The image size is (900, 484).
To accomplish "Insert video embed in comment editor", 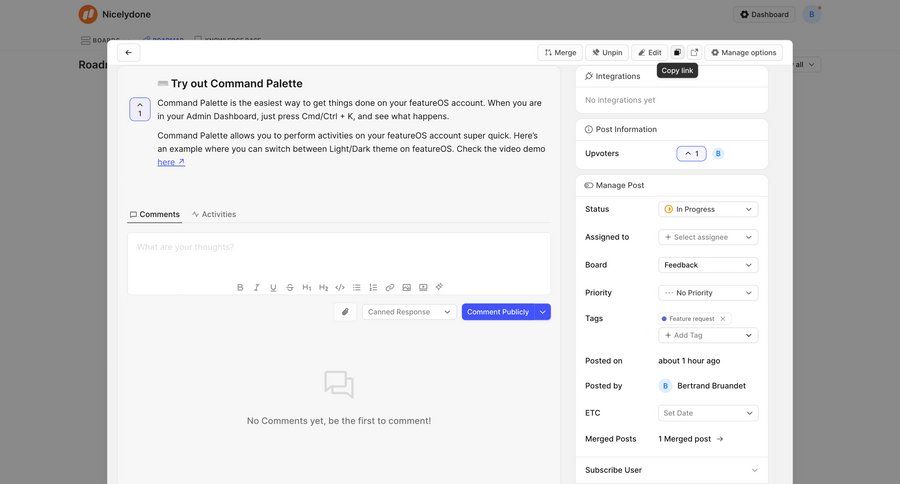I will coord(423,287).
